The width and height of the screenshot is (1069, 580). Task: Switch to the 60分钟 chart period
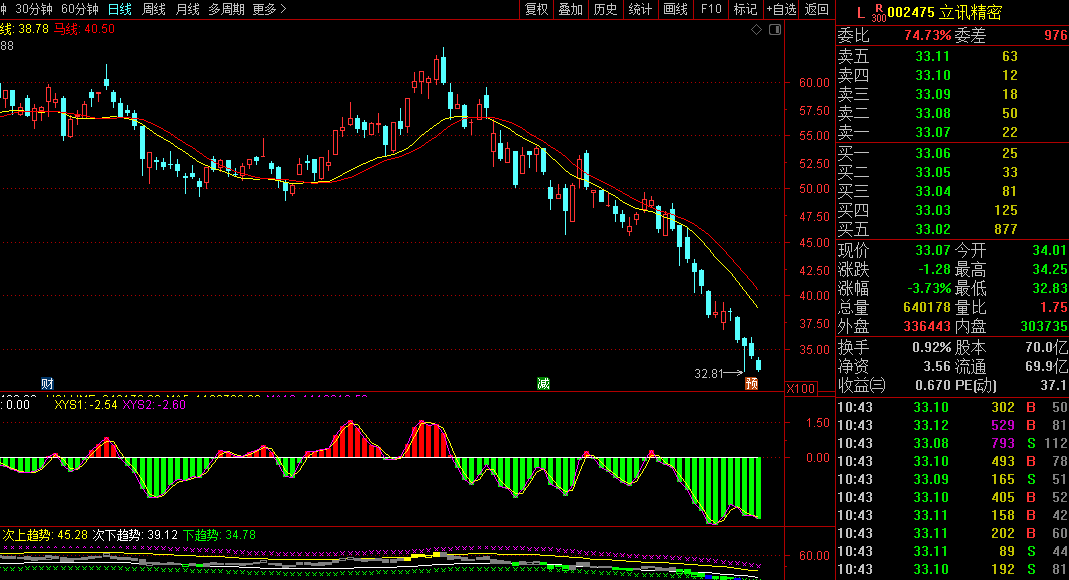click(80, 10)
